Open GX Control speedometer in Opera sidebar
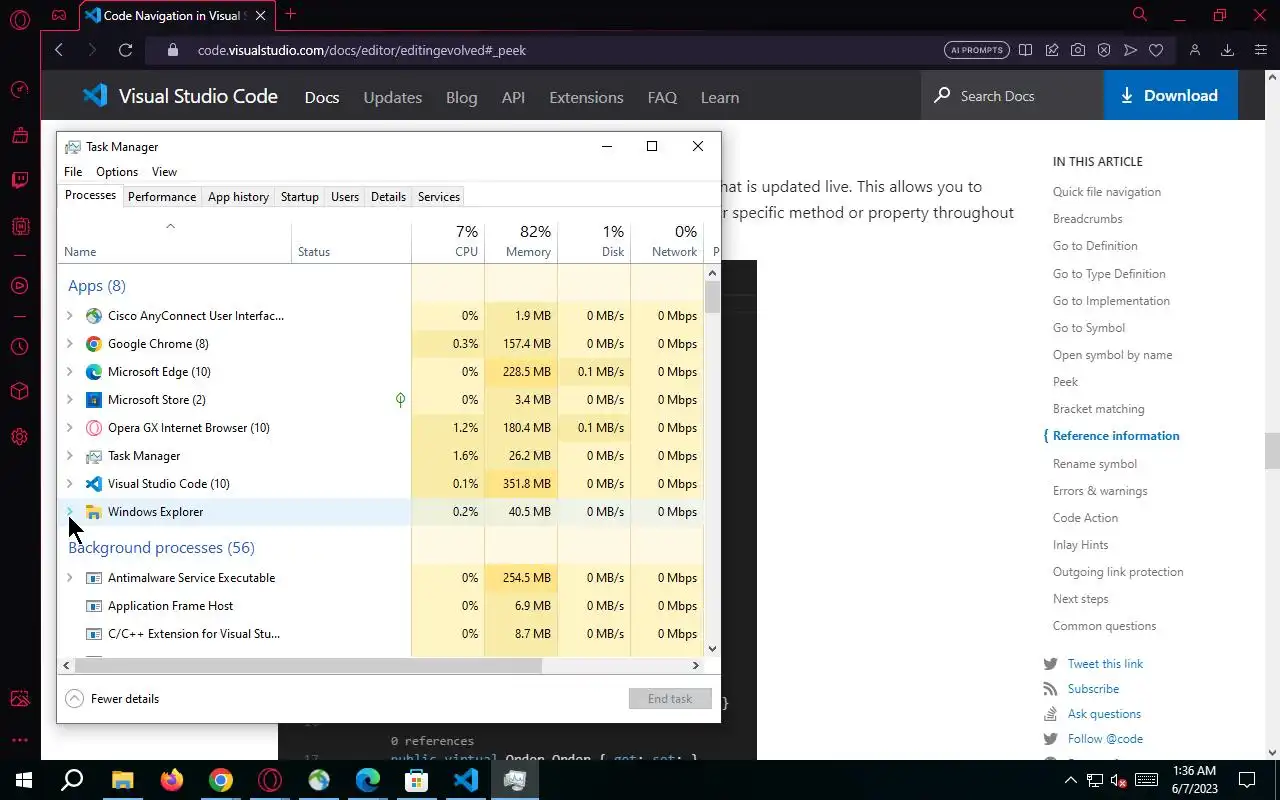 [x=19, y=89]
